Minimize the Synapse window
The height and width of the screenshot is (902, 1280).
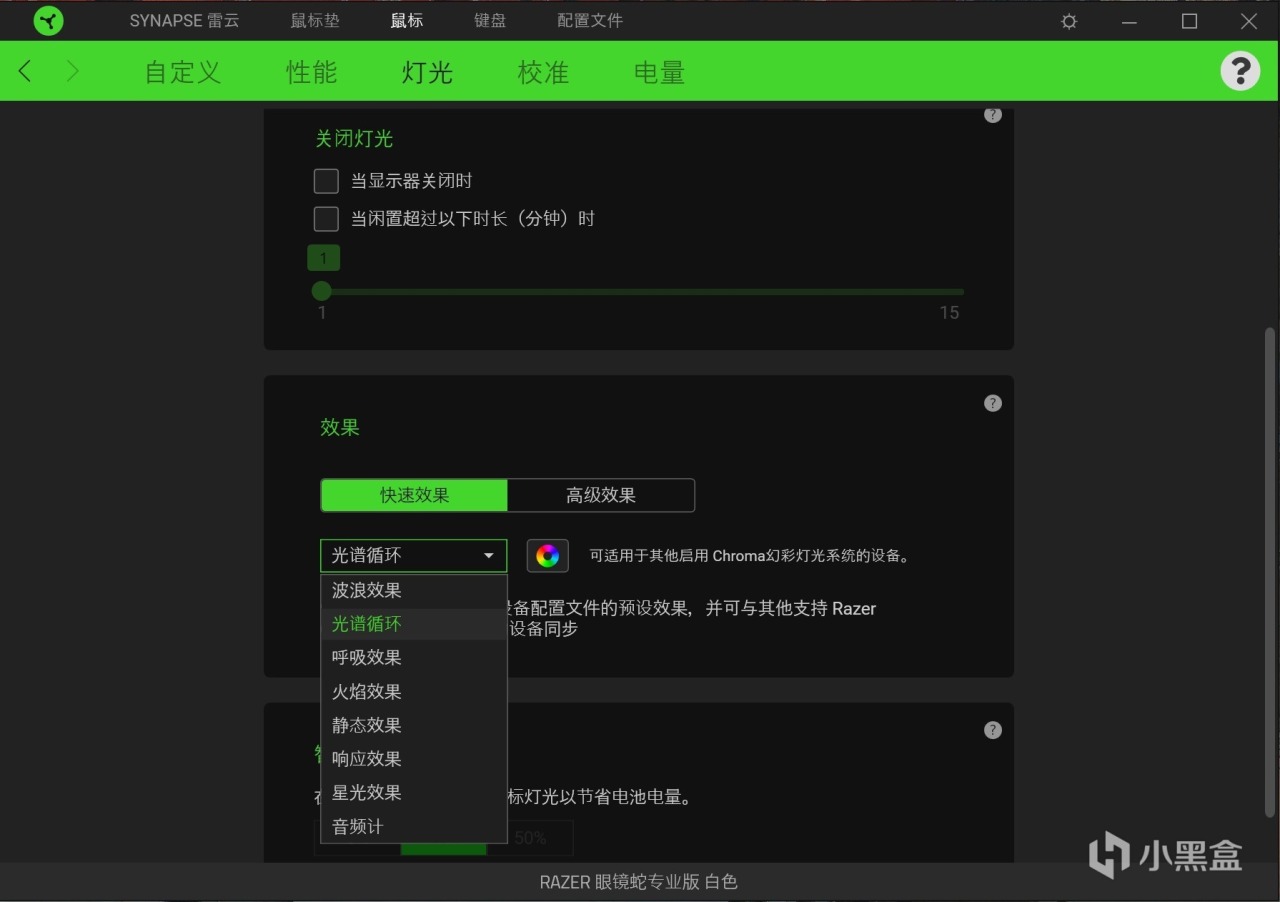(x=1129, y=21)
